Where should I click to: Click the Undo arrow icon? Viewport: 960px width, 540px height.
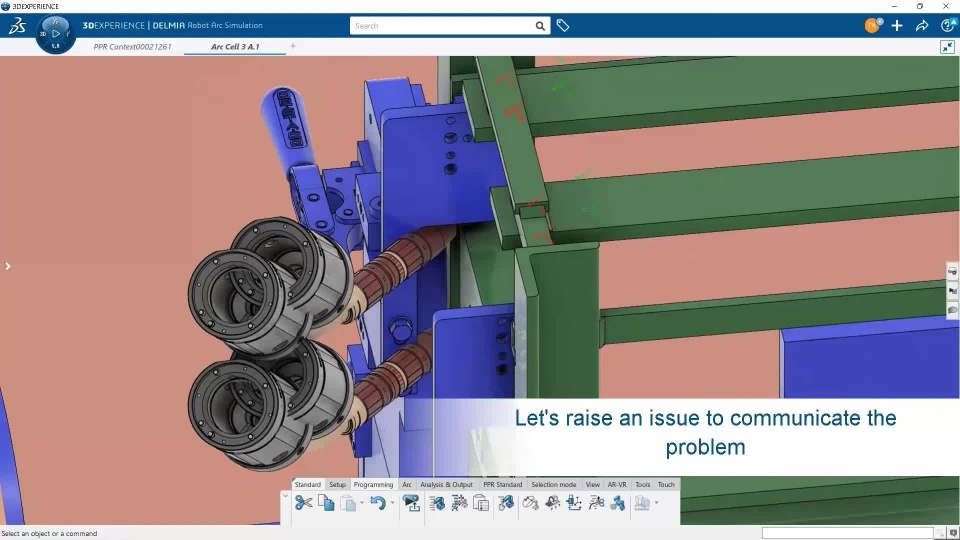[378, 503]
